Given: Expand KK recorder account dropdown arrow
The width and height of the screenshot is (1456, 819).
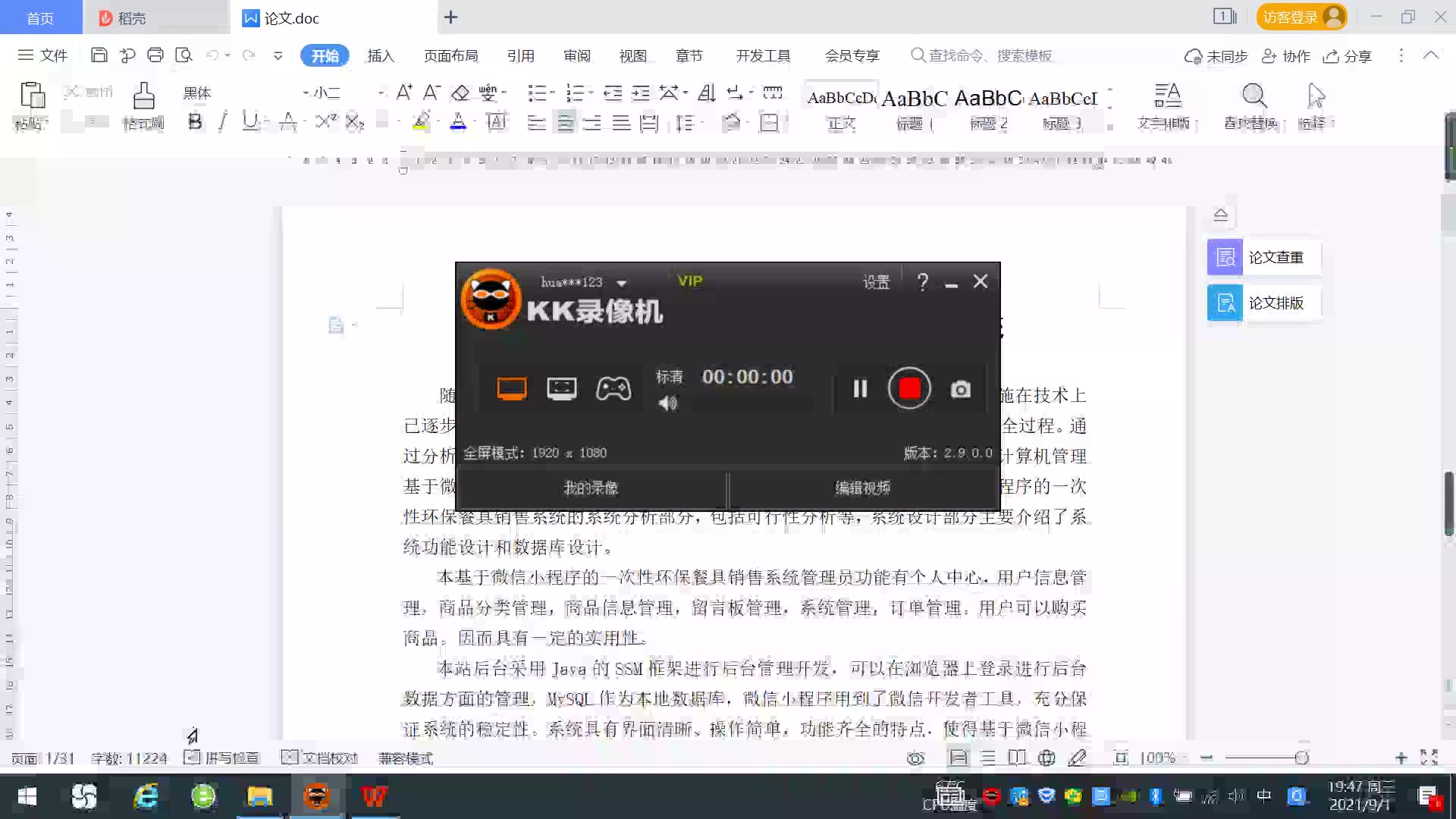Looking at the screenshot, I should point(622,283).
